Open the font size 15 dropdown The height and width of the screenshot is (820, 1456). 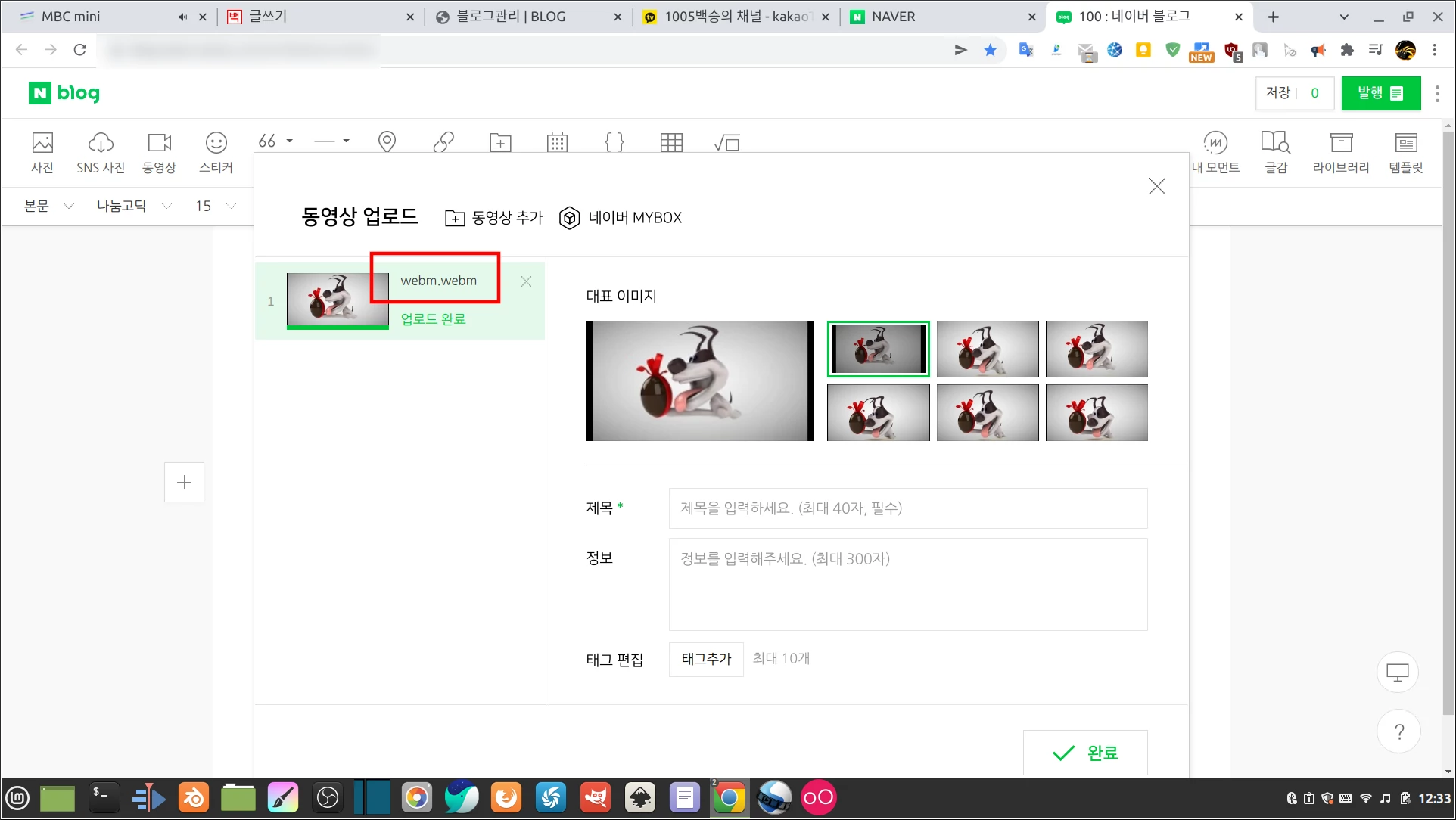[x=212, y=205]
